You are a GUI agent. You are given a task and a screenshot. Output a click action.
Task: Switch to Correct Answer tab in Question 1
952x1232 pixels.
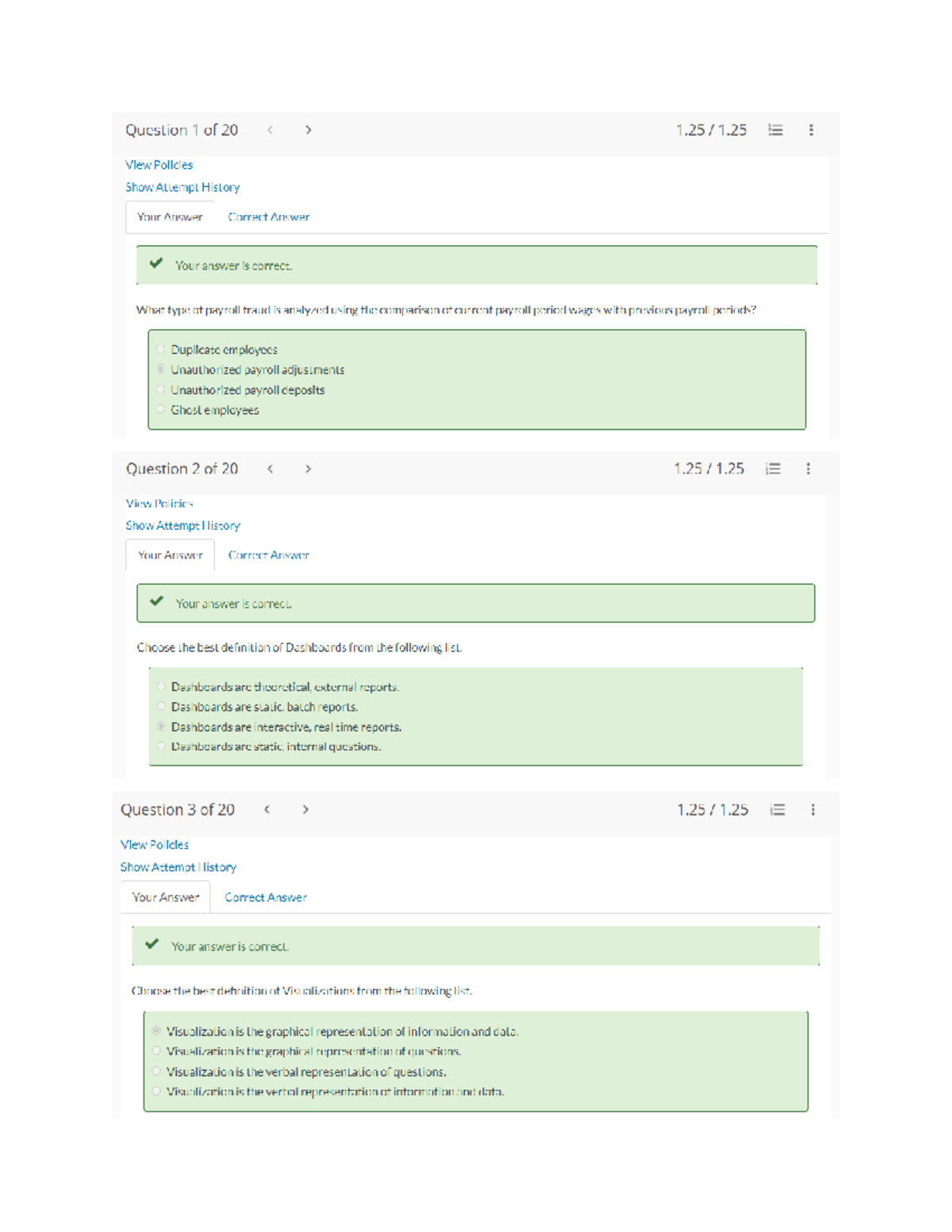coord(268,217)
